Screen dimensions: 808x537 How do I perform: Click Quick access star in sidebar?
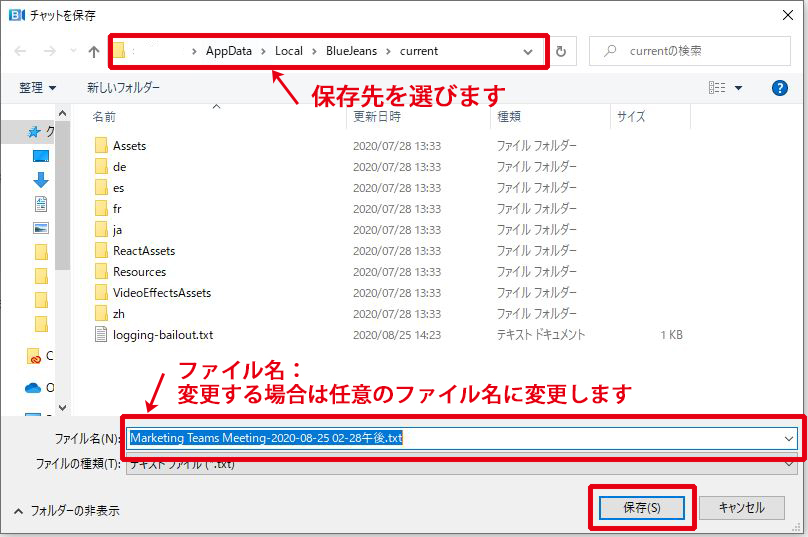[34, 132]
